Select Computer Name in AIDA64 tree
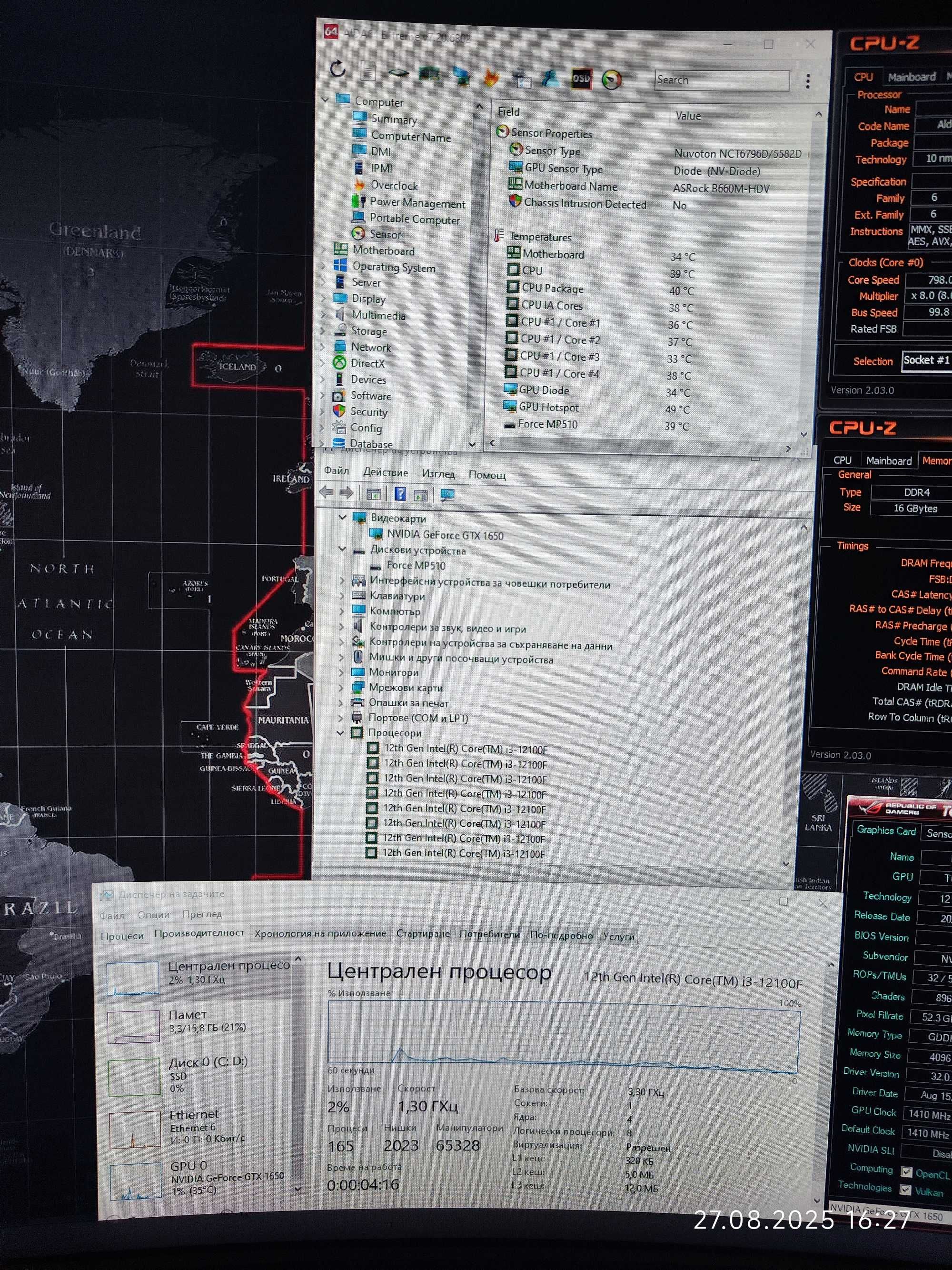 [x=411, y=137]
